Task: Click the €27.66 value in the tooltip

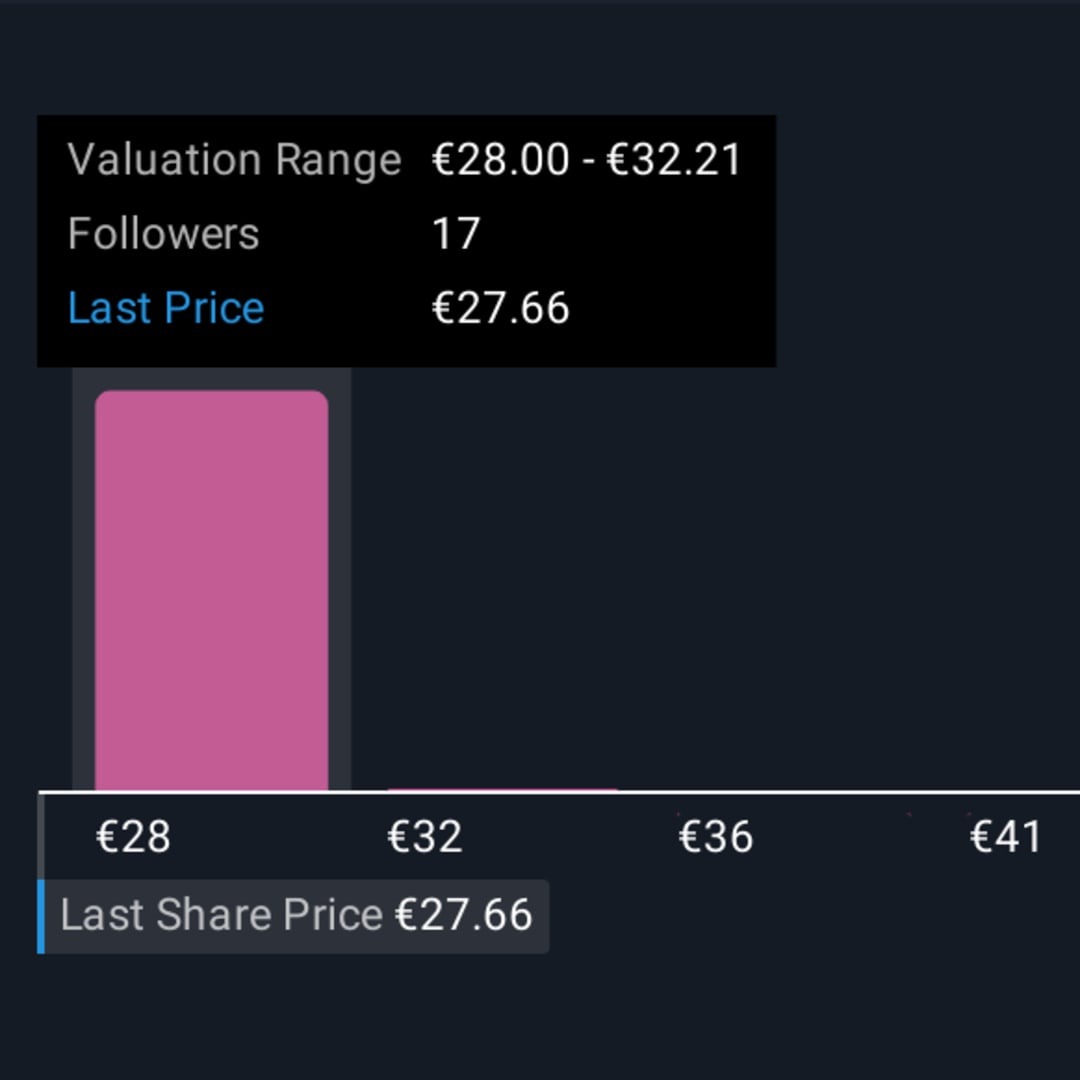Action: [x=500, y=308]
